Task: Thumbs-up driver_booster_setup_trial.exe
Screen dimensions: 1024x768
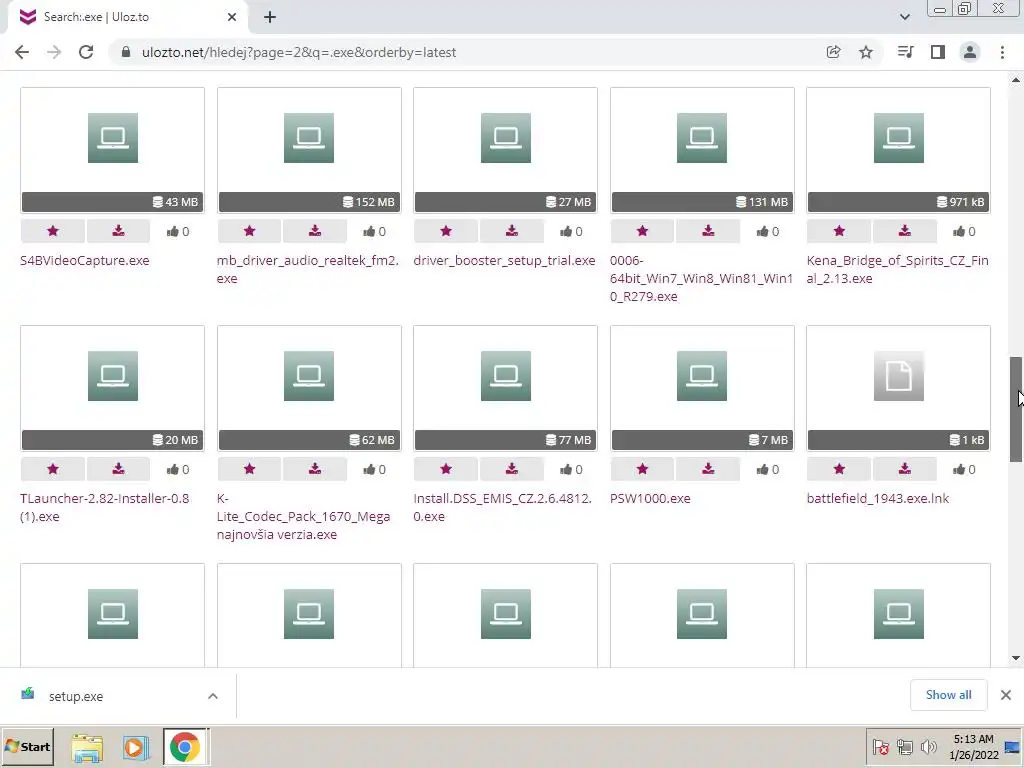Action: [571, 231]
